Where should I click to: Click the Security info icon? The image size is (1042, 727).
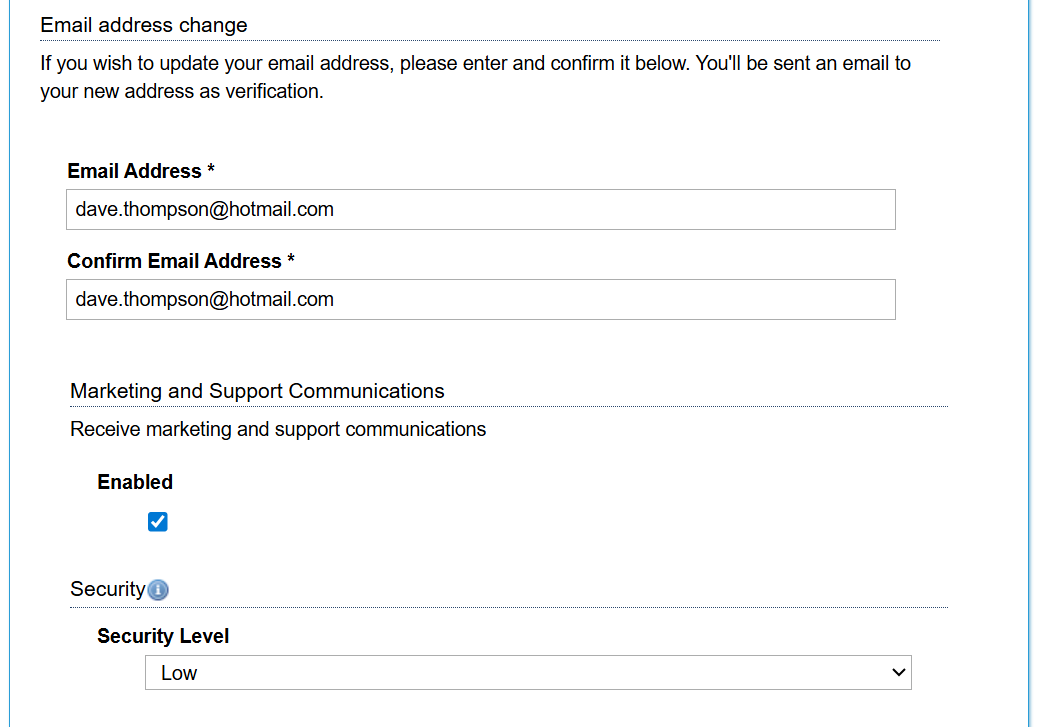158,590
